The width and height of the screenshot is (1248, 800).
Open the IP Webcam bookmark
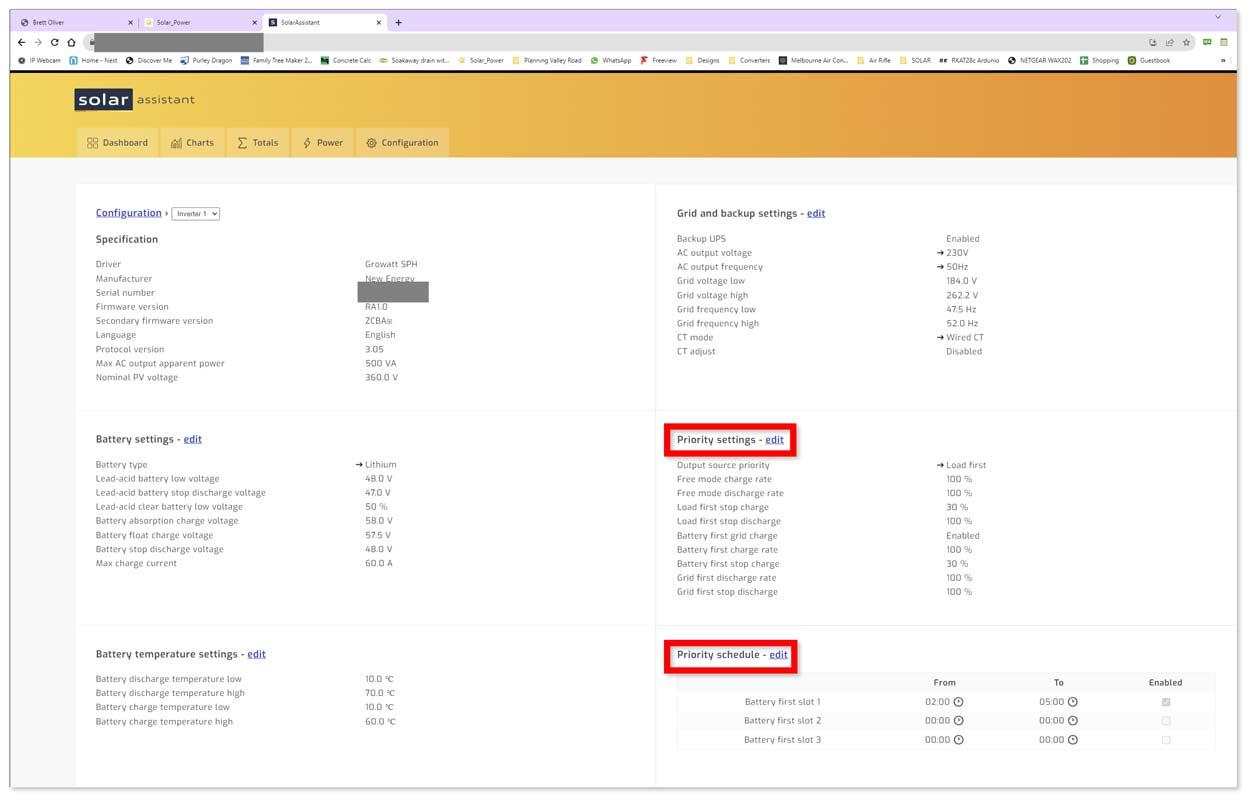(39, 60)
